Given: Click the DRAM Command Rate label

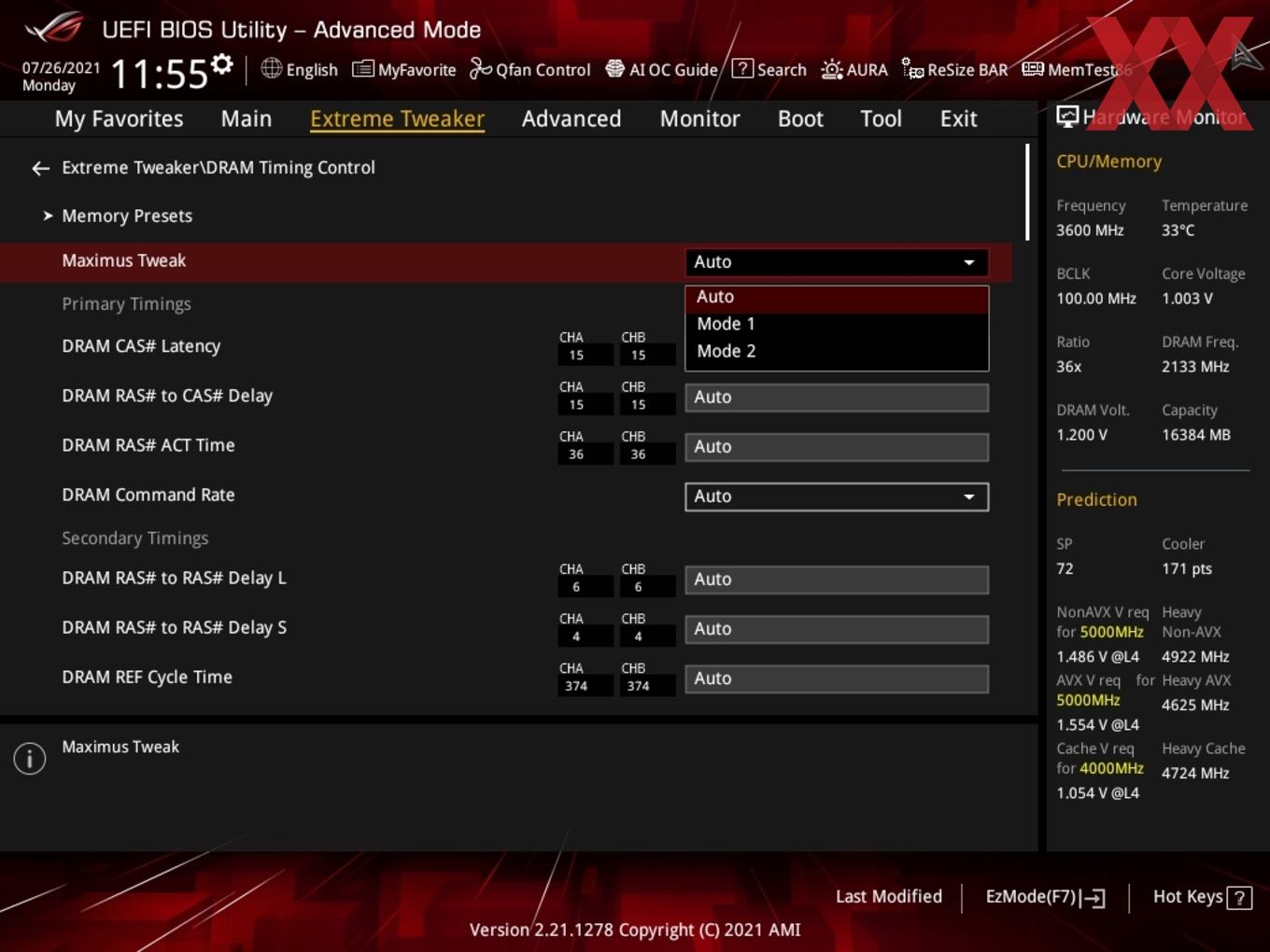Looking at the screenshot, I should [148, 495].
